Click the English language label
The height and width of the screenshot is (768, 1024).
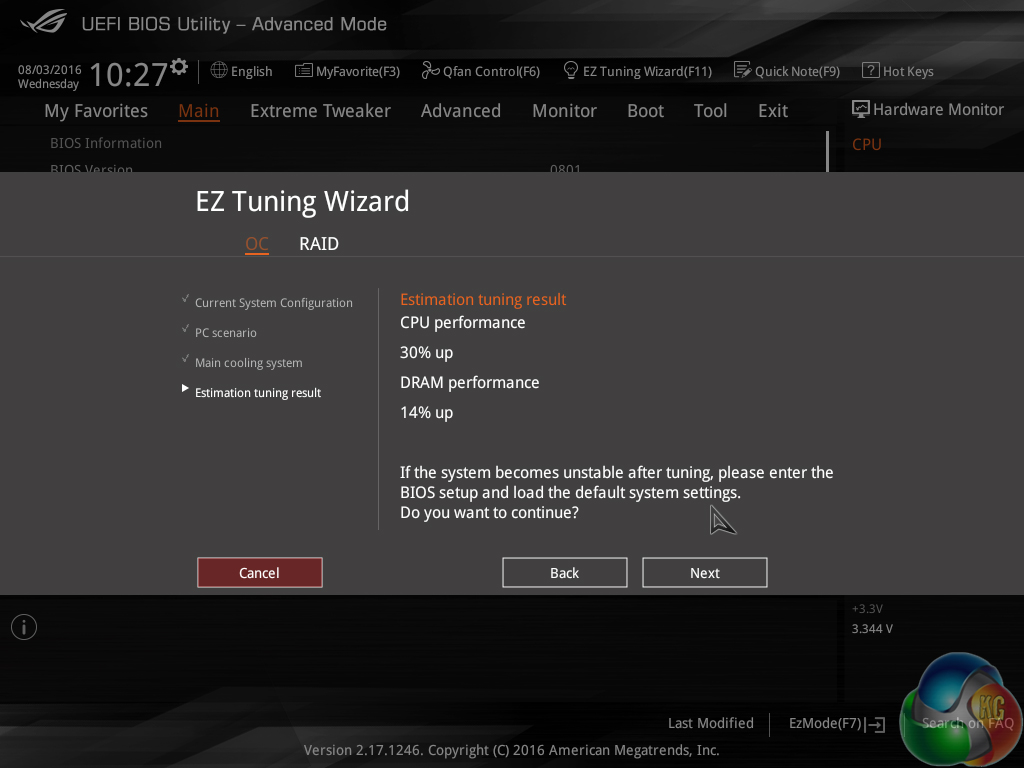tap(251, 71)
